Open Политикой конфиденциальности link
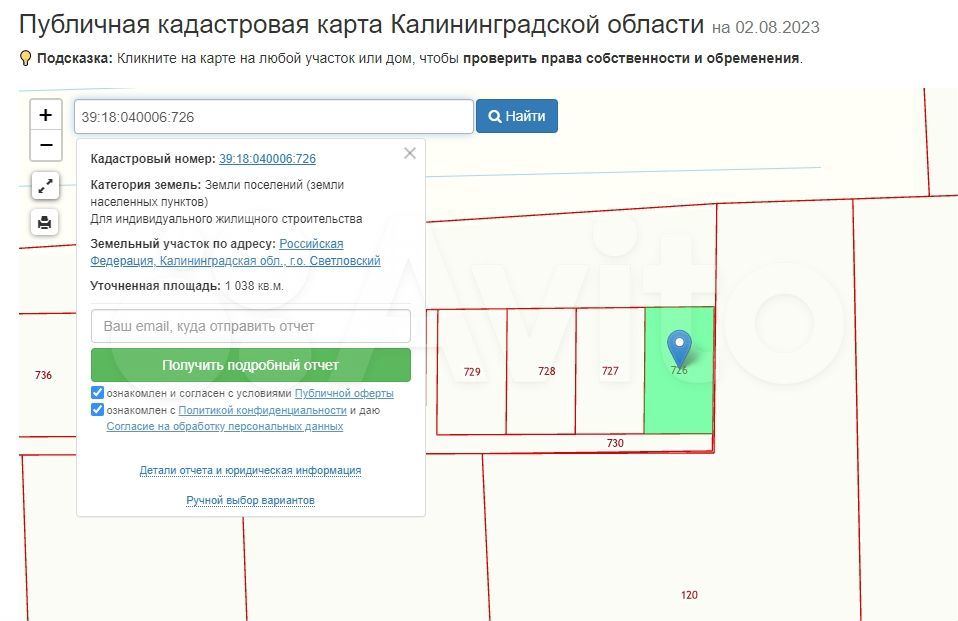Image resolution: width=958 pixels, height=621 pixels. click(262, 410)
